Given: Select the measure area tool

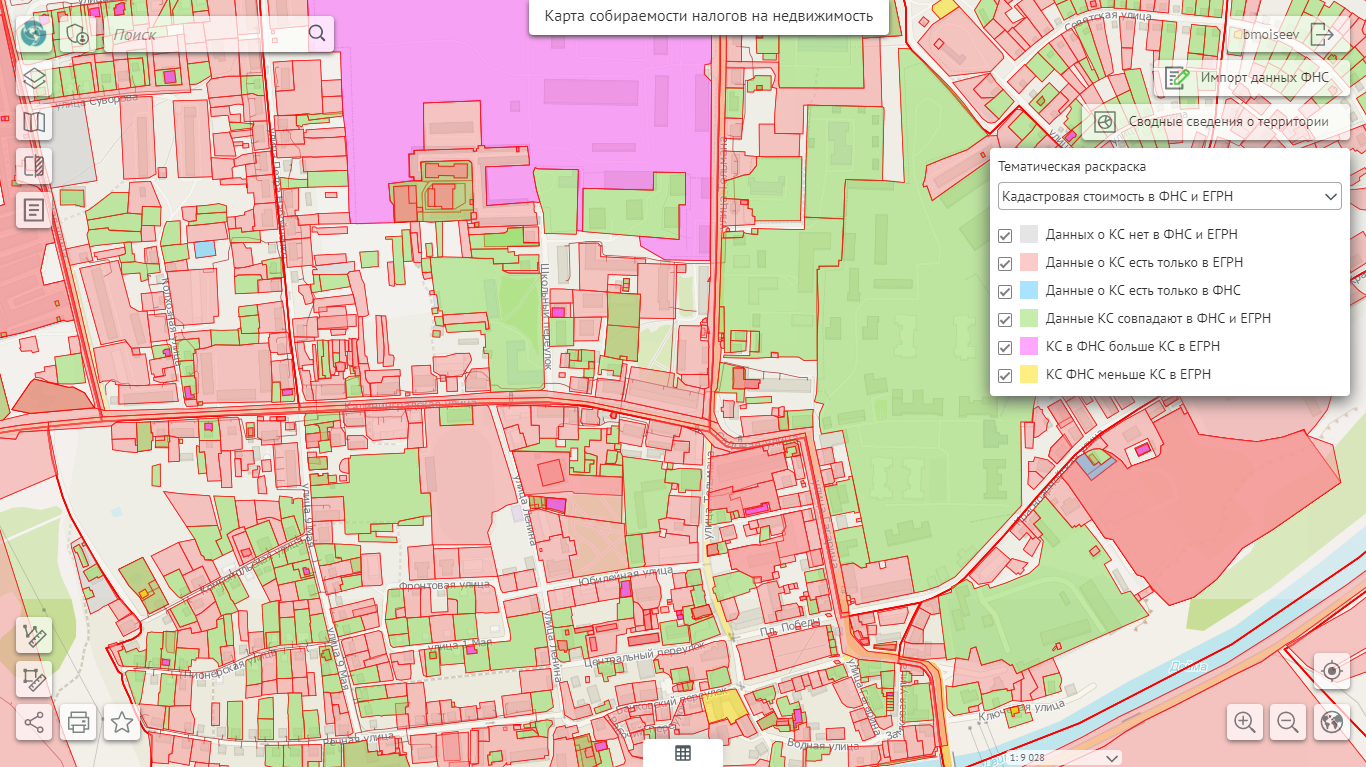Looking at the screenshot, I should coord(35,678).
